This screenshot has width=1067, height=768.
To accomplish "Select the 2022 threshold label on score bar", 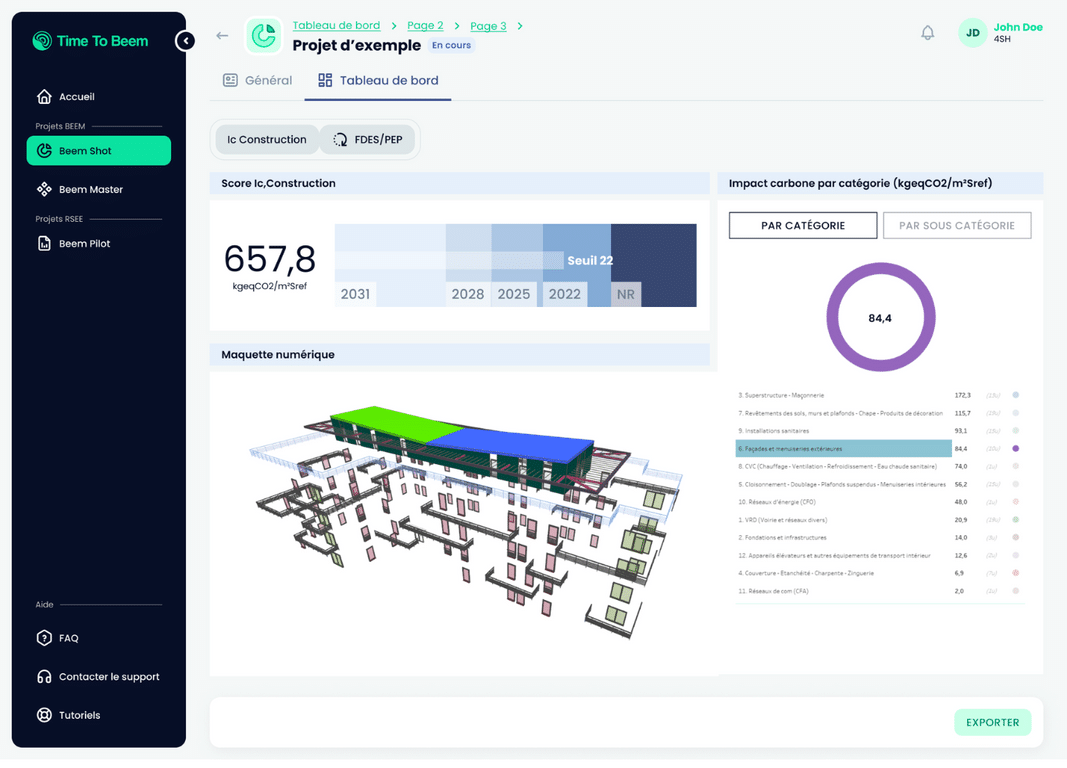I will (565, 295).
